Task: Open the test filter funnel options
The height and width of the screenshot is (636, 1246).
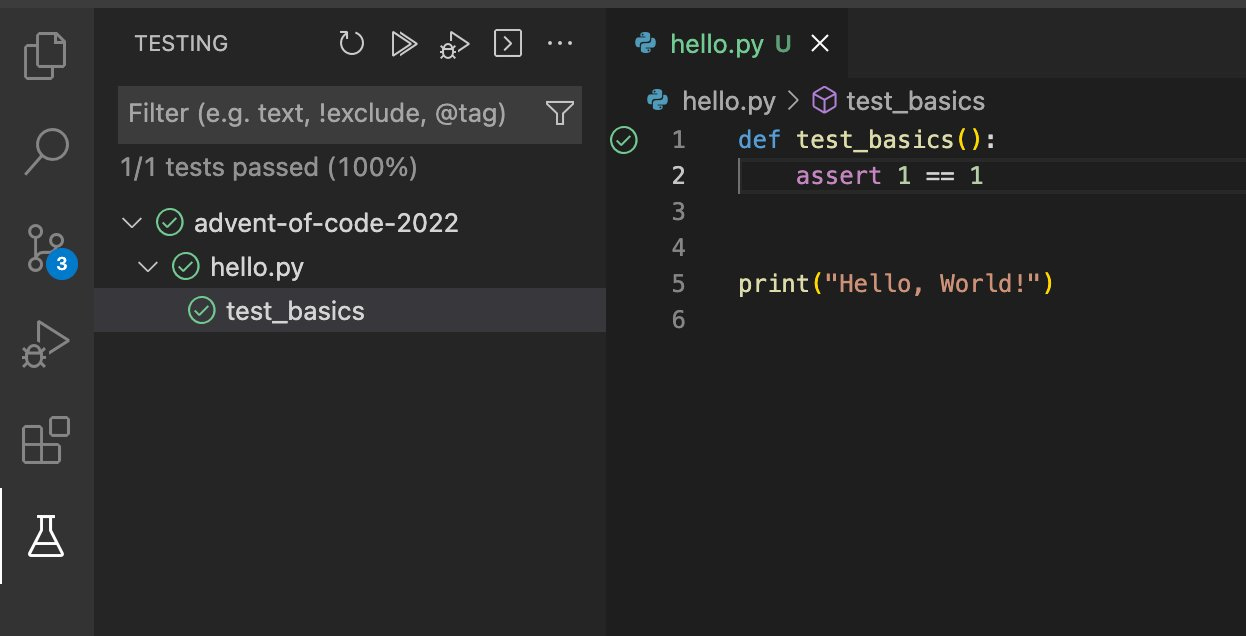Action: point(560,113)
